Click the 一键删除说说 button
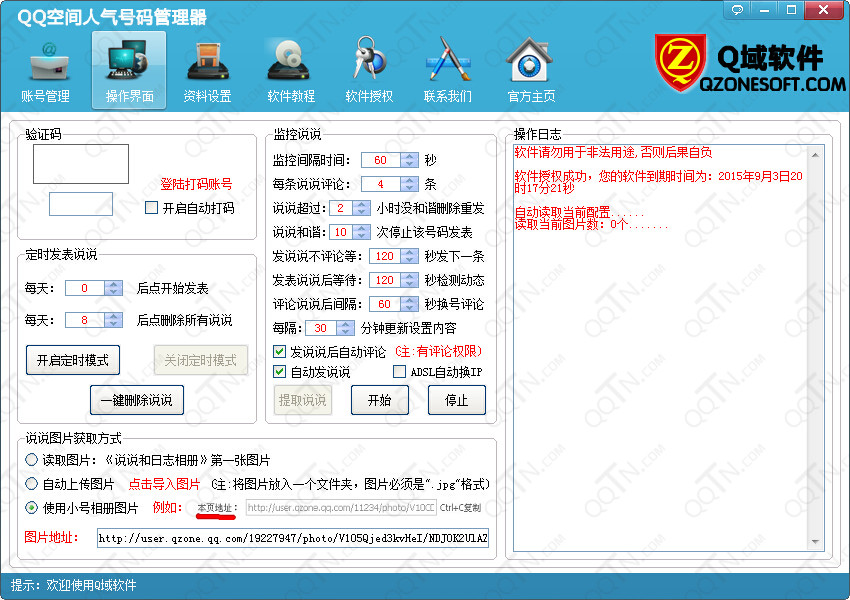 137,400
